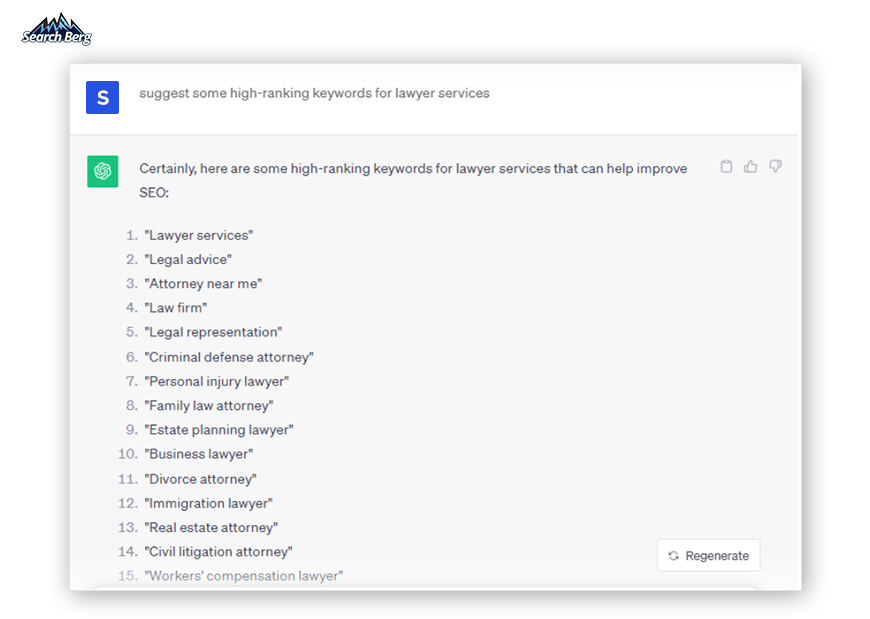870x619 pixels.
Task: Click the blue S user avatar
Action: click(x=102, y=98)
